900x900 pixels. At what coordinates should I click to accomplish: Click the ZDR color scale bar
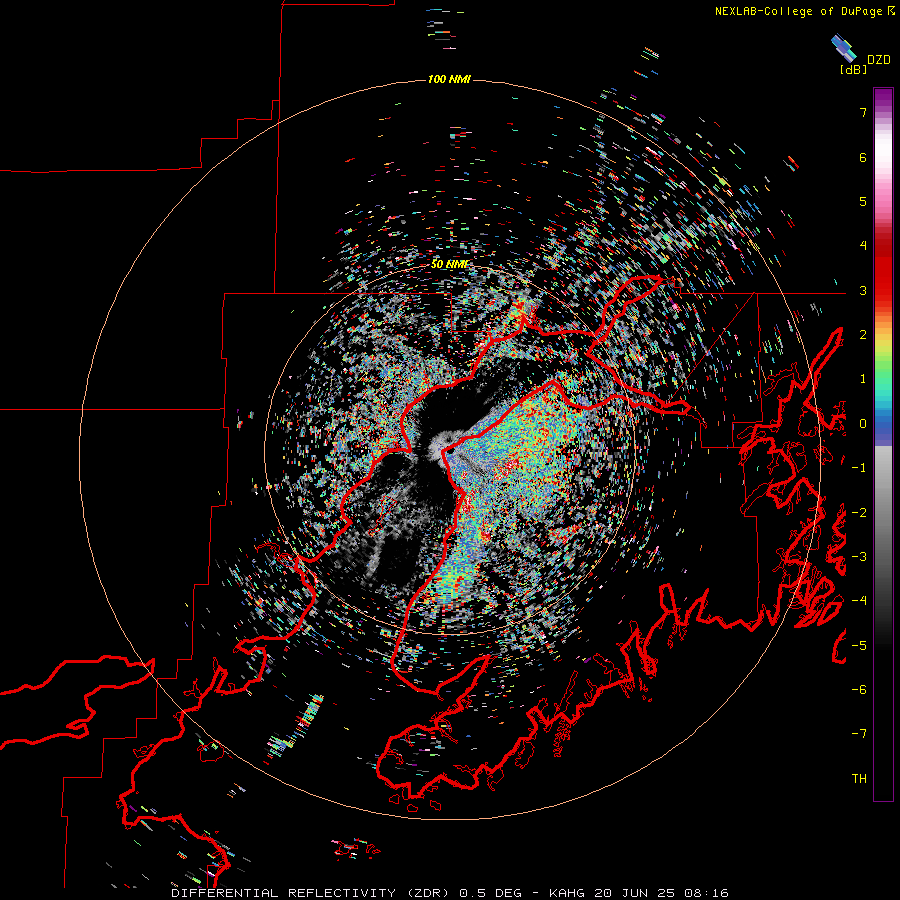[x=883, y=444]
